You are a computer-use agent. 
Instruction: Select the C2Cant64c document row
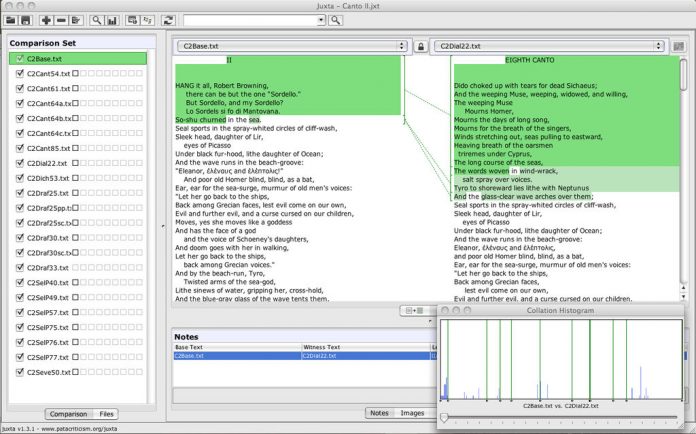tap(78, 133)
